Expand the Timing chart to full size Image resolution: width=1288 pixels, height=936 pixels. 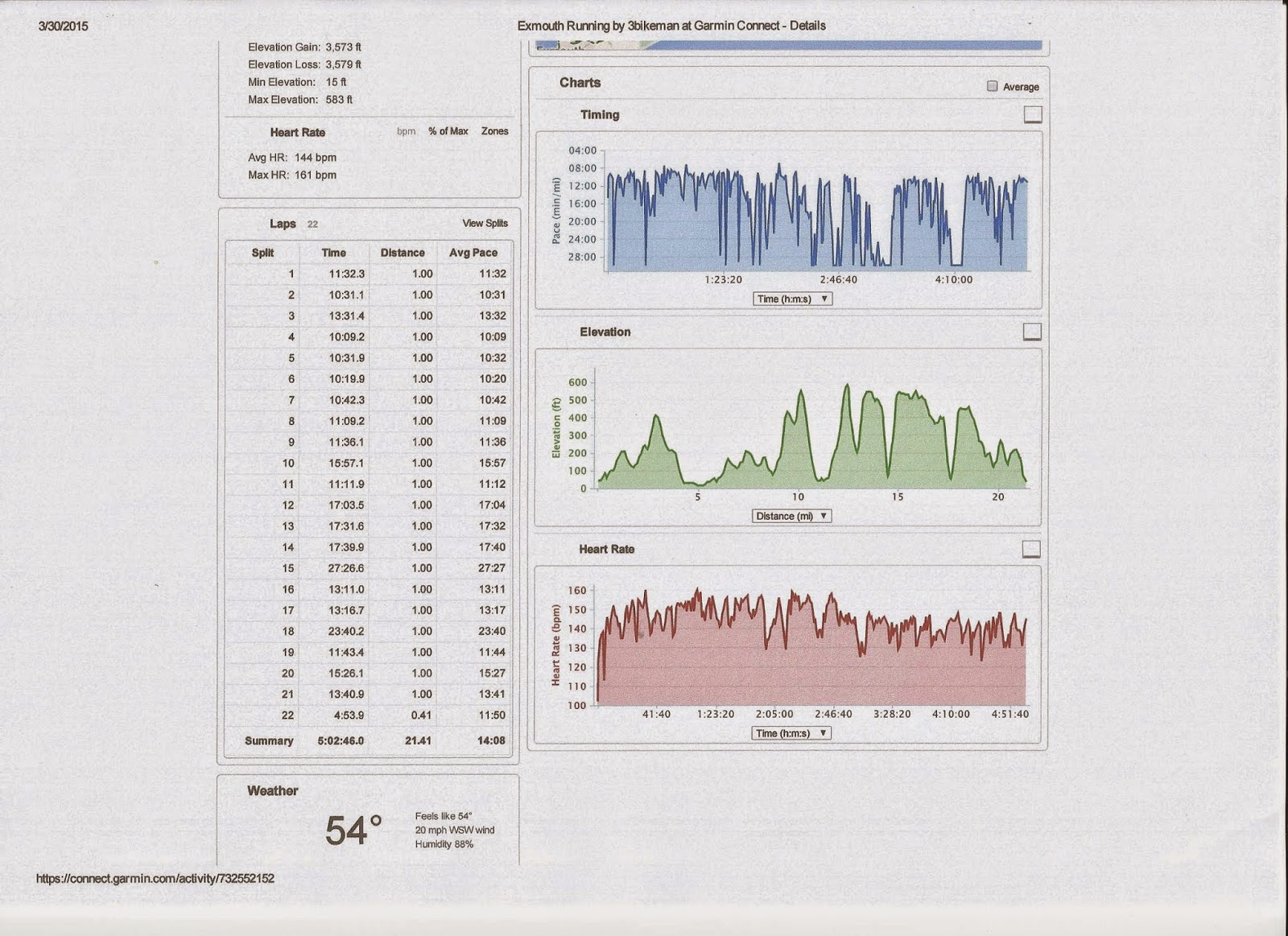pos(1032,115)
